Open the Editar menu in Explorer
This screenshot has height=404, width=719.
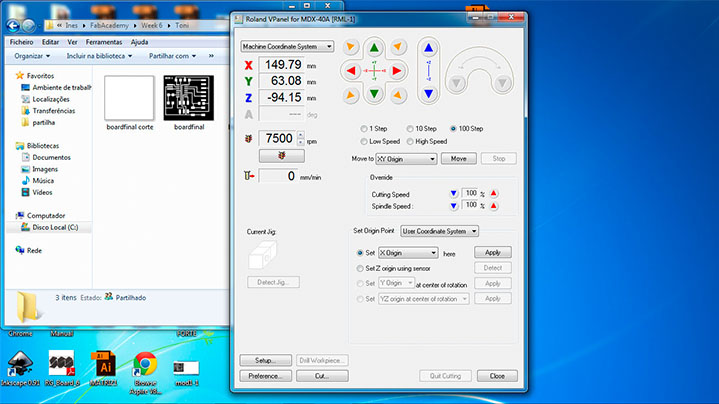[x=50, y=42]
